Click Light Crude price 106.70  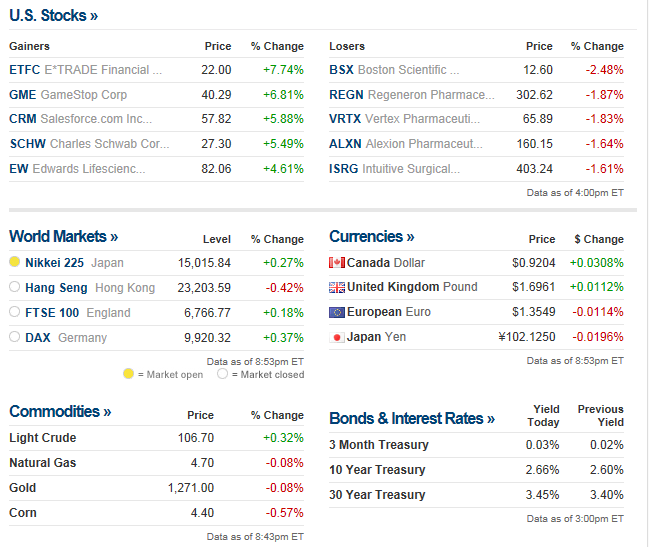click(196, 438)
